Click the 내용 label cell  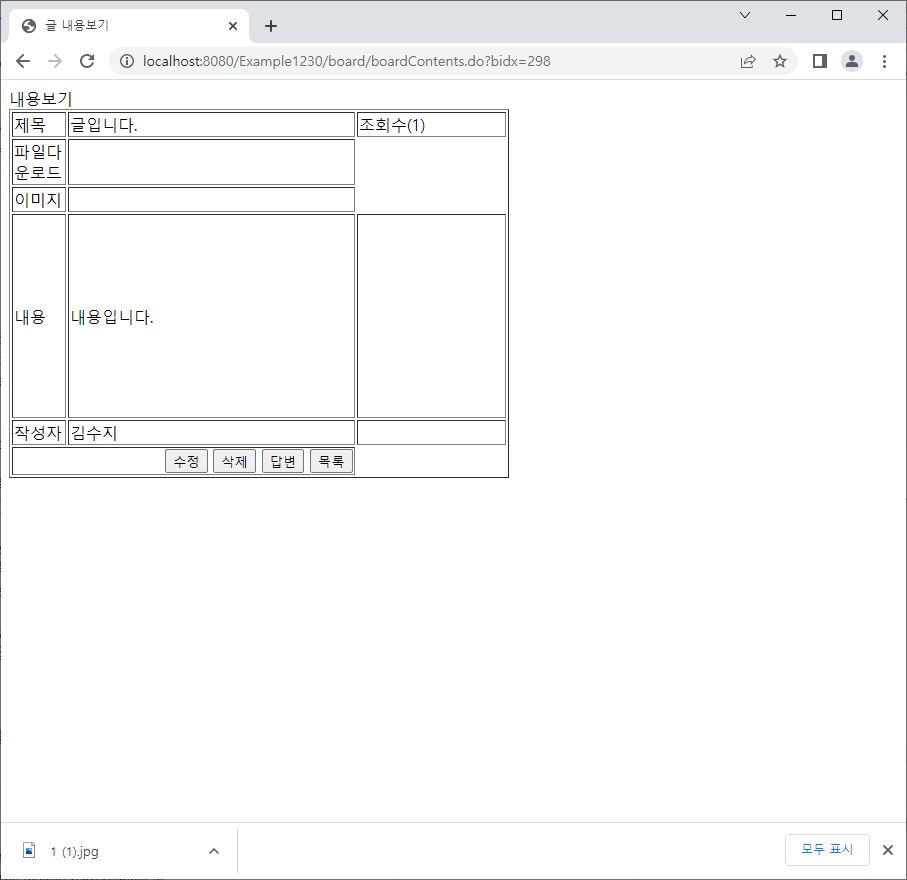point(39,316)
